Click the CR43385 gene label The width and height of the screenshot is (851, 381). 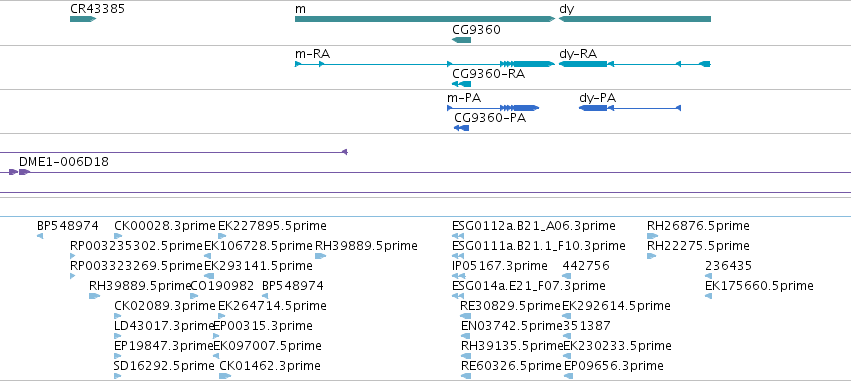97,9
